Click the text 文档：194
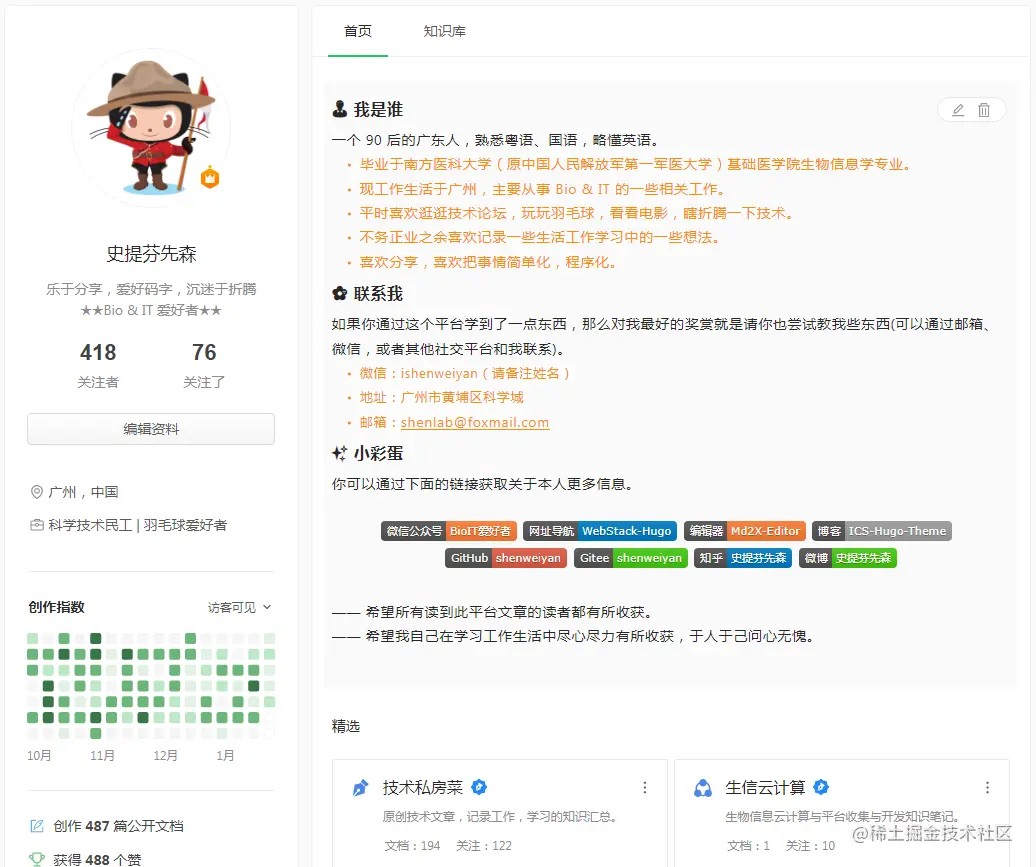Image resolution: width=1036 pixels, height=867 pixels. click(412, 845)
